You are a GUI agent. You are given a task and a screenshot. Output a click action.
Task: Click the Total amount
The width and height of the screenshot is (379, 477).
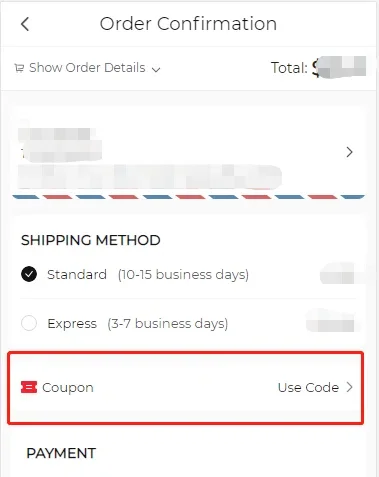tap(318, 68)
